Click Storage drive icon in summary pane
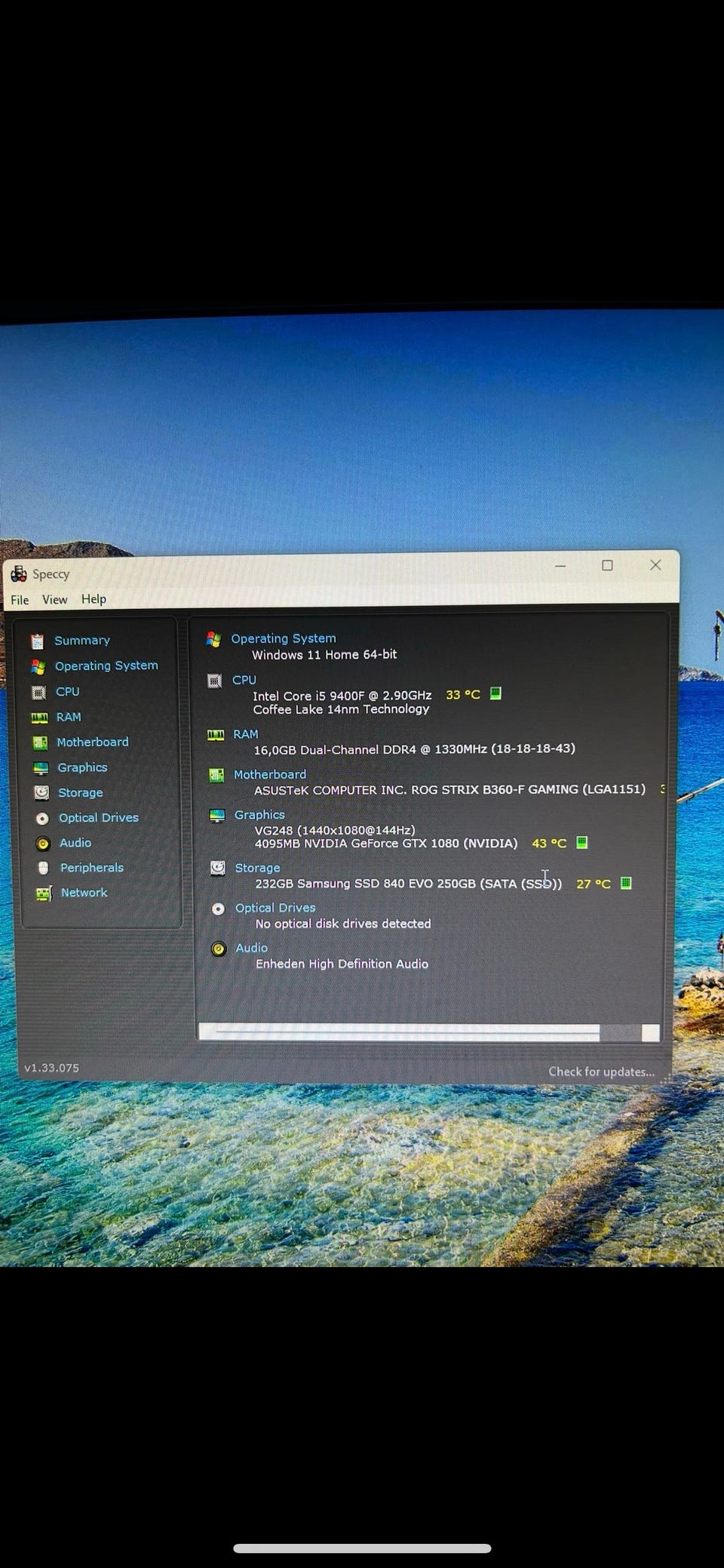Viewport: 724px width, 1568px height. 218,869
